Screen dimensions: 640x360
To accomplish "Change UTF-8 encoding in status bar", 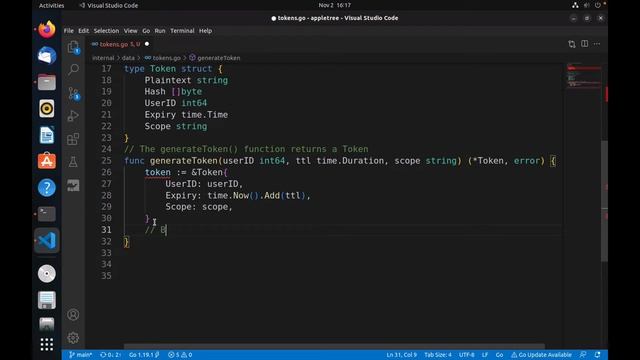I will [467, 355].
